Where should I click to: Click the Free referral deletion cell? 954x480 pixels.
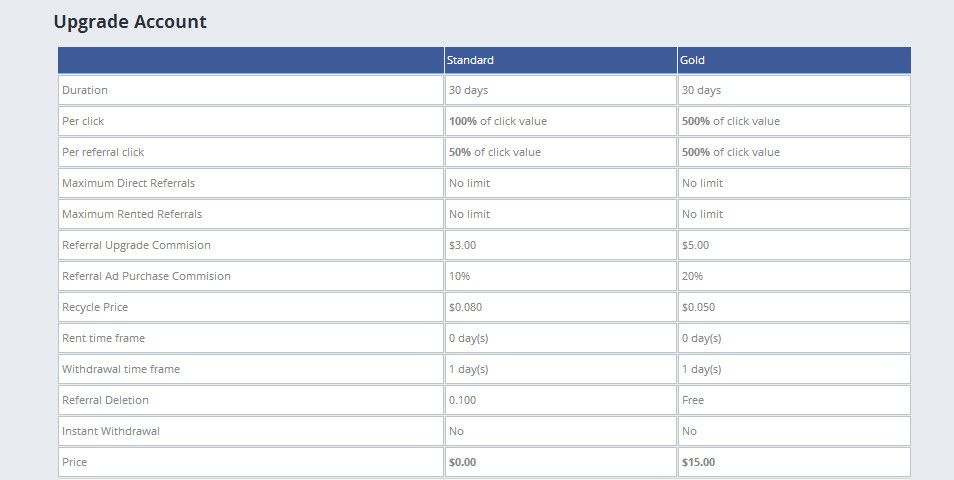pyautogui.click(x=693, y=400)
